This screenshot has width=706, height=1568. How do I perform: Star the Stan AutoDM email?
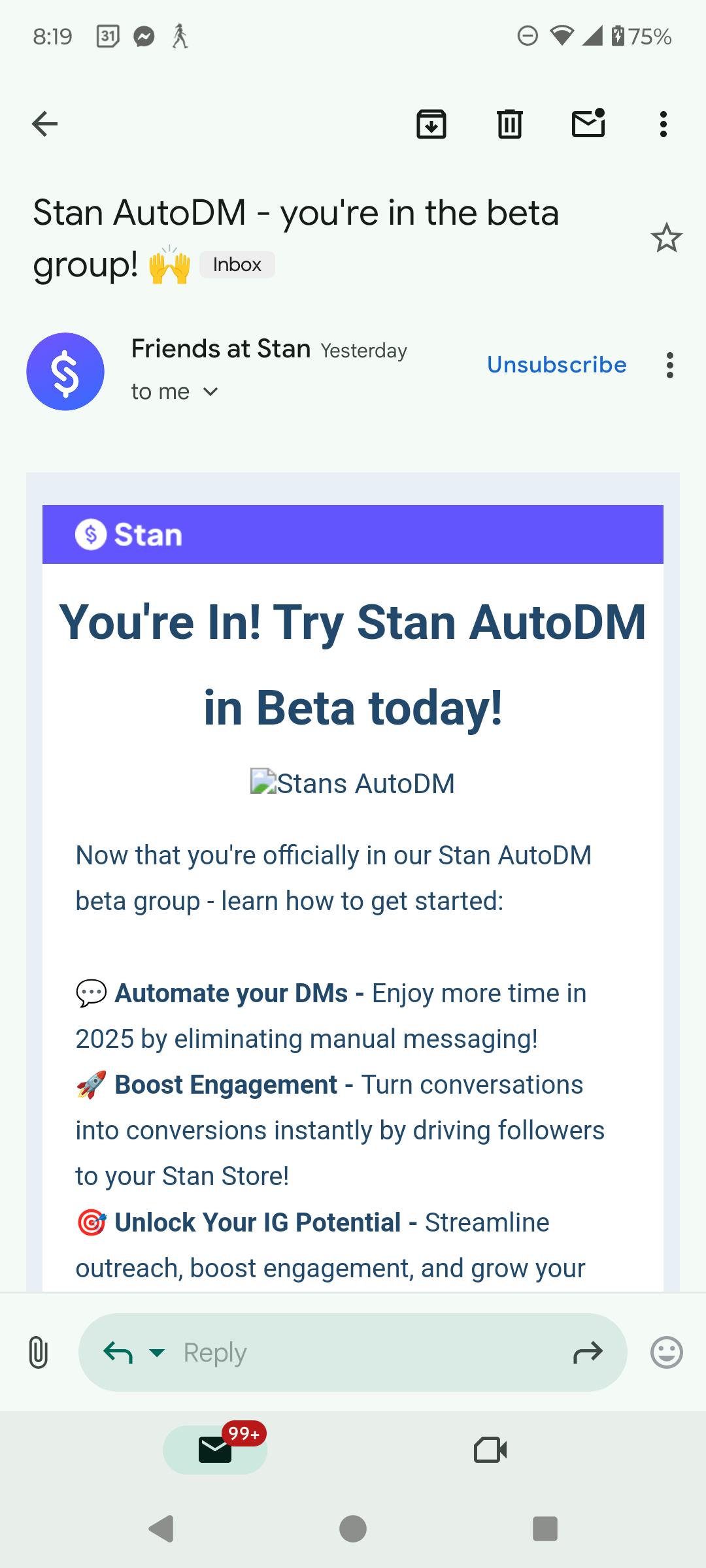coord(666,238)
